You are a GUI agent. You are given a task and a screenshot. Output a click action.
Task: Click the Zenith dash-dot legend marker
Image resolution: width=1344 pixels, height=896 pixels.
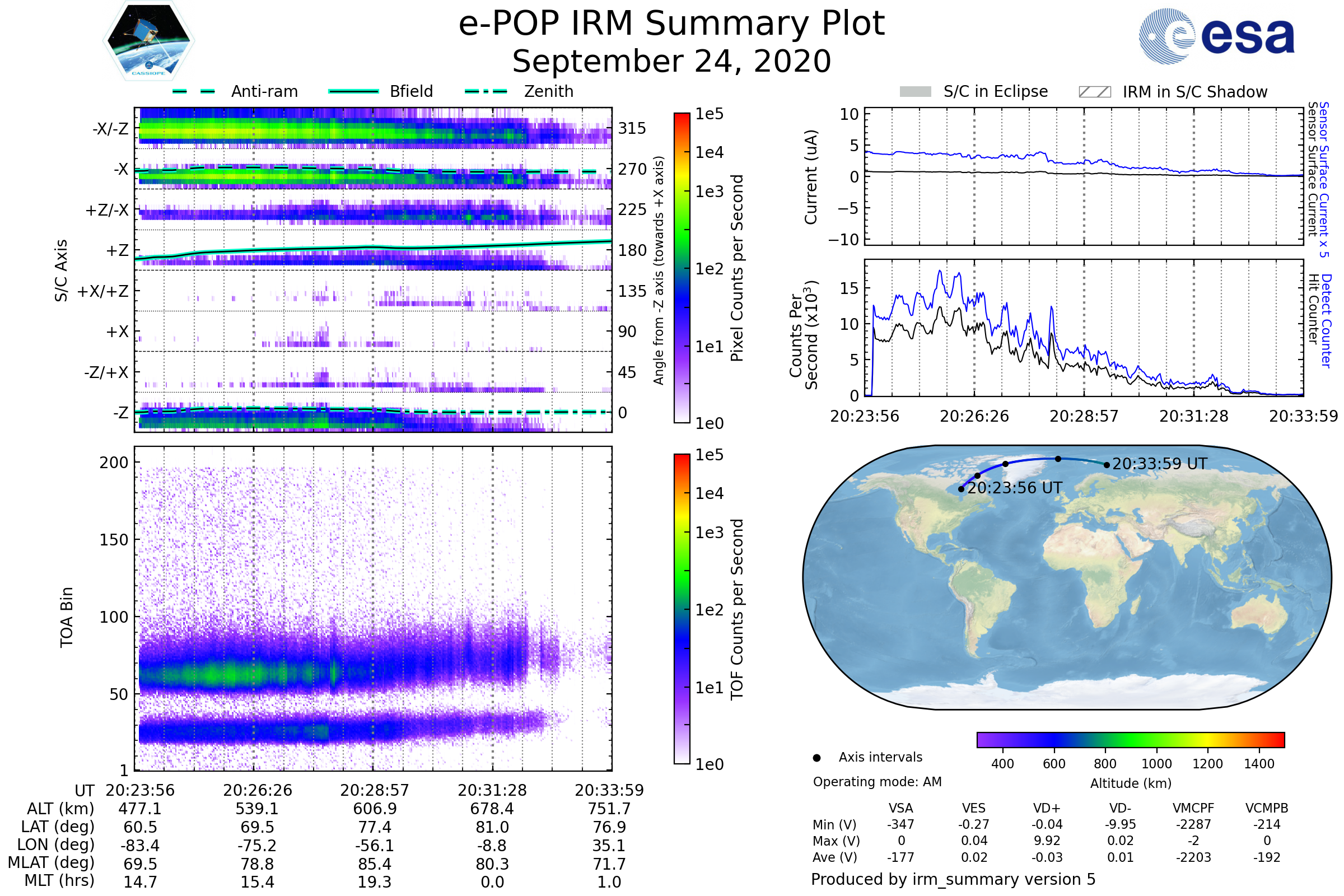point(486,91)
